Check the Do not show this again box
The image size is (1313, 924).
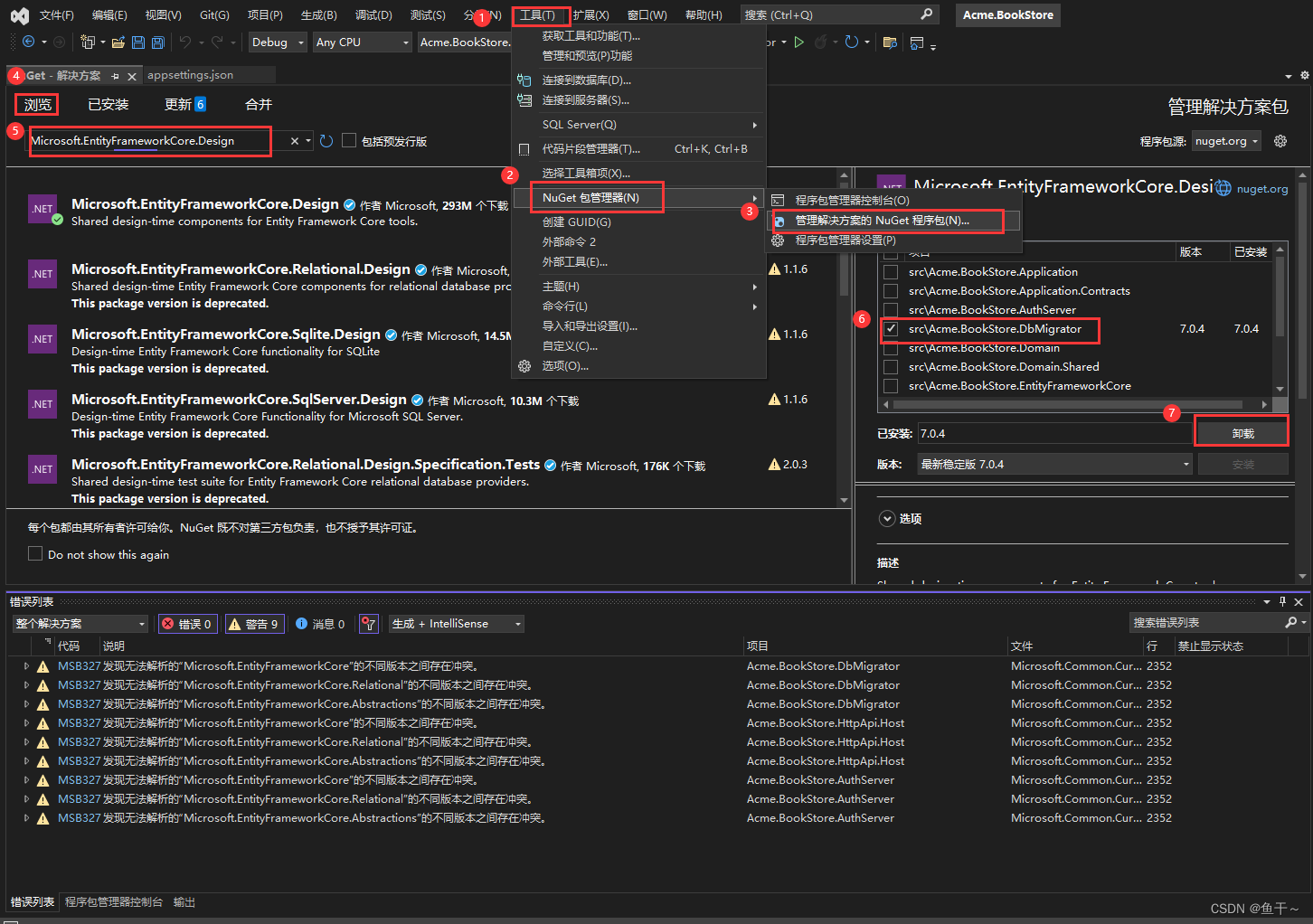coord(35,553)
